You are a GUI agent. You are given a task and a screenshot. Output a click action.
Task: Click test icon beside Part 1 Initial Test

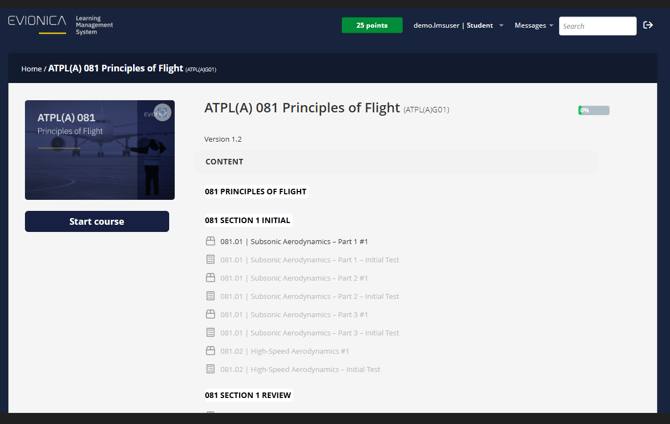point(210,259)
